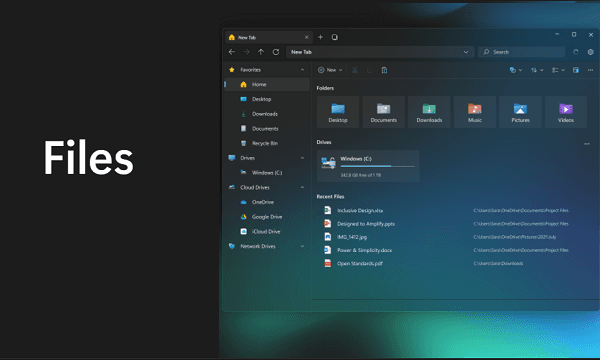Open Documents in the sidebar
Screen dimensions: 600x360
pos(267,129)
